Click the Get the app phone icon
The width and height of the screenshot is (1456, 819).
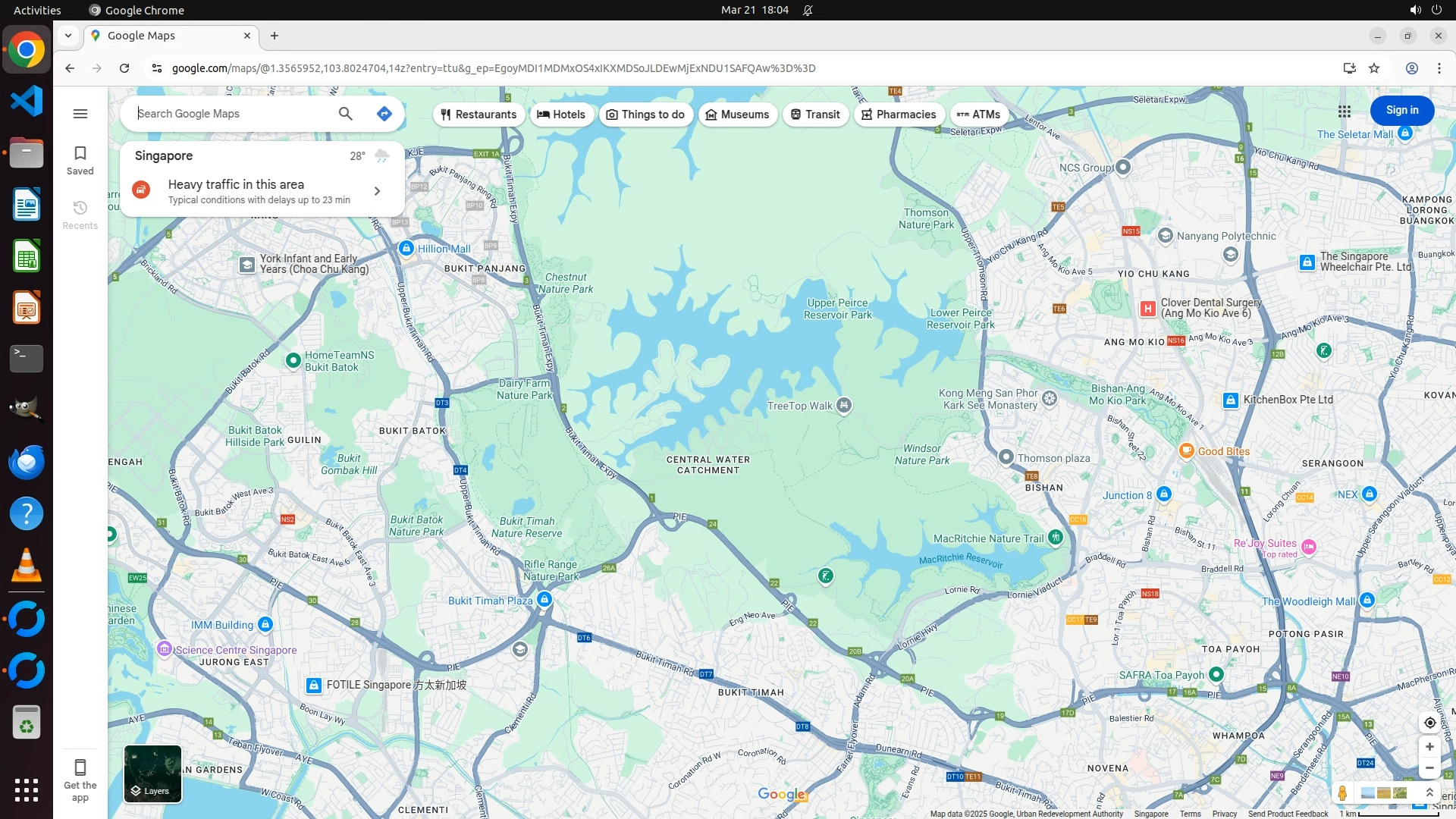80,767
